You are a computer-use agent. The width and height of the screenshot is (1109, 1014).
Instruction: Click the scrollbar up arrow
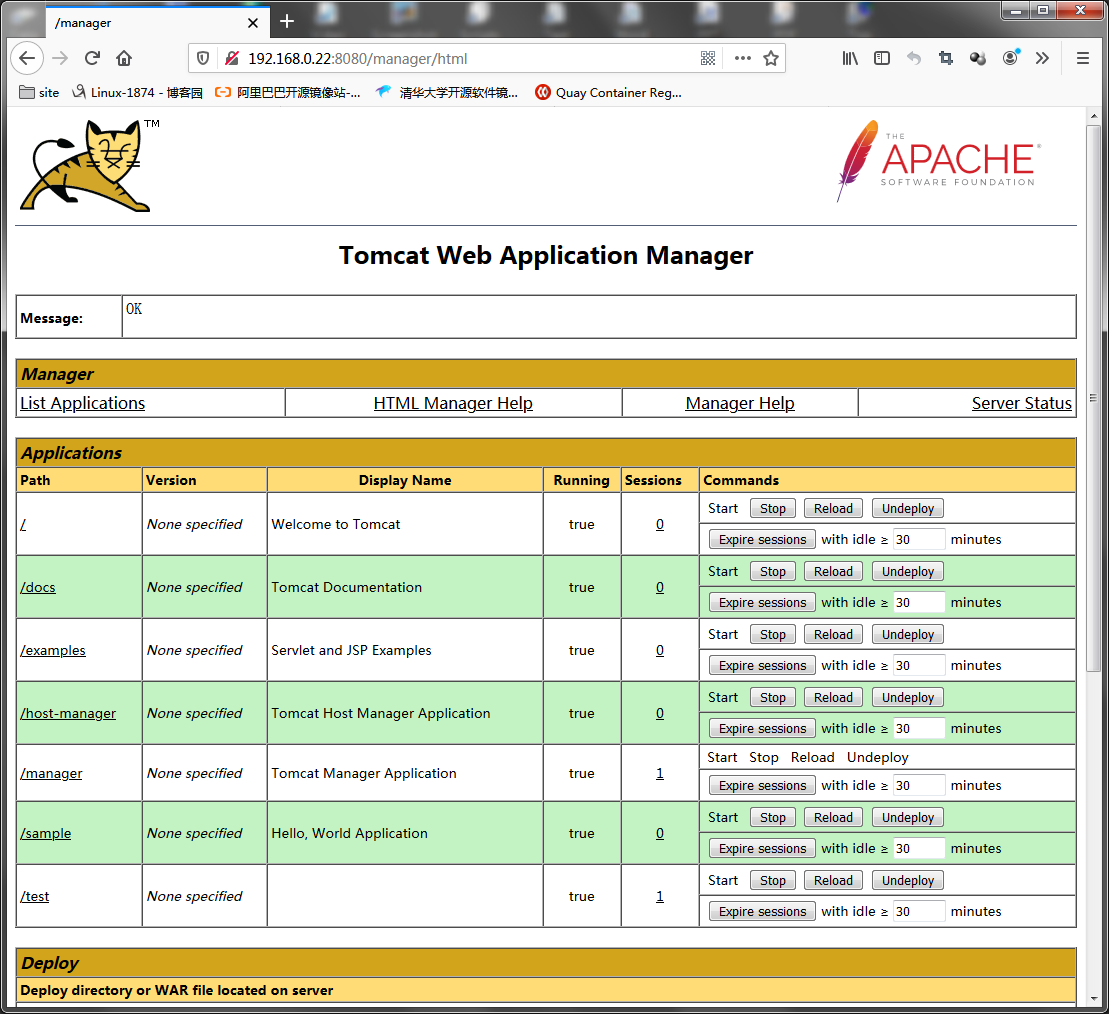1093,116
